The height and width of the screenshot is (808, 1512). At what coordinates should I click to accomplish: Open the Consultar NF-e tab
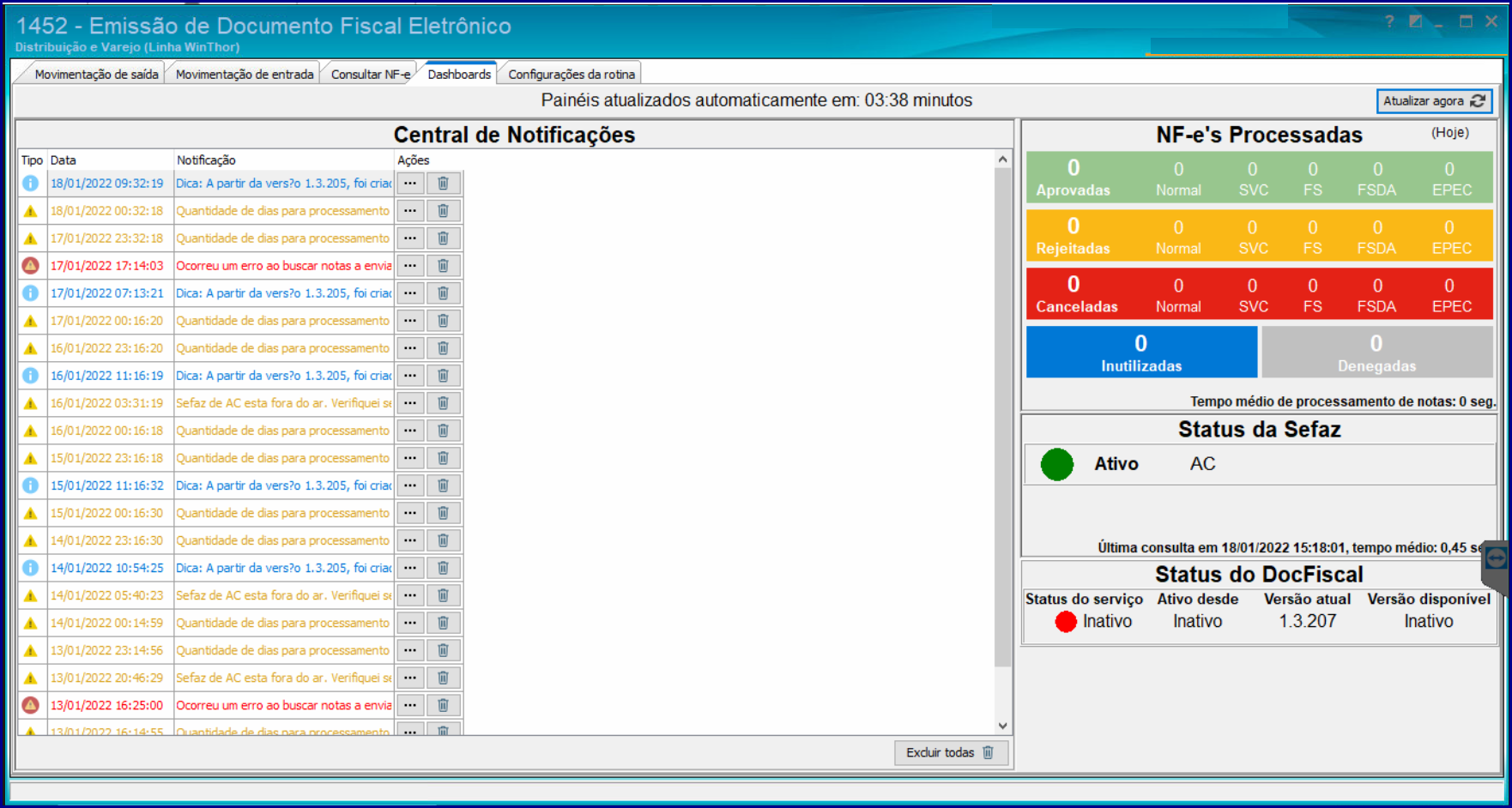(371, 75)
